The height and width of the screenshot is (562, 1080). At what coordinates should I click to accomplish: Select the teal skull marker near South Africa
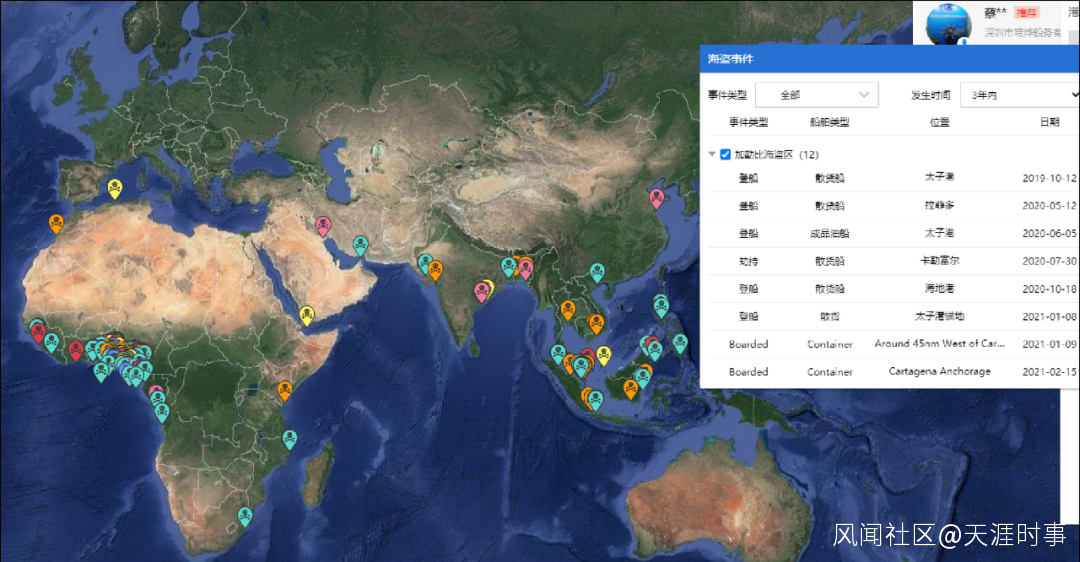(x=245, y=515)
